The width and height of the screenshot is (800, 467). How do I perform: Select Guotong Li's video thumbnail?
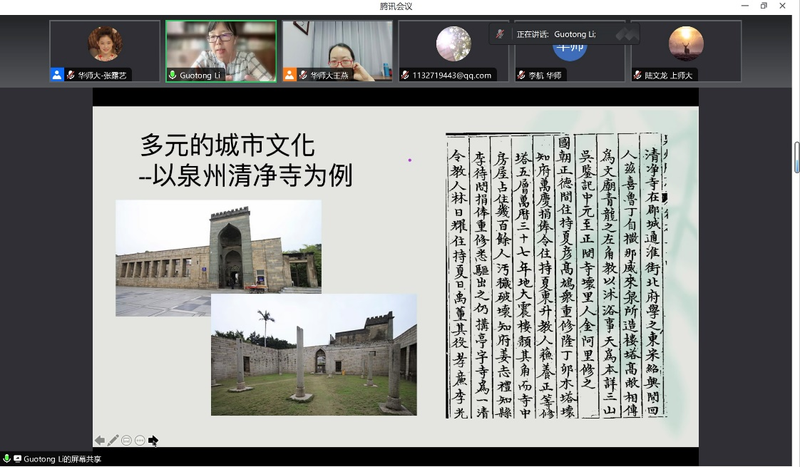(x=220, y=47)
